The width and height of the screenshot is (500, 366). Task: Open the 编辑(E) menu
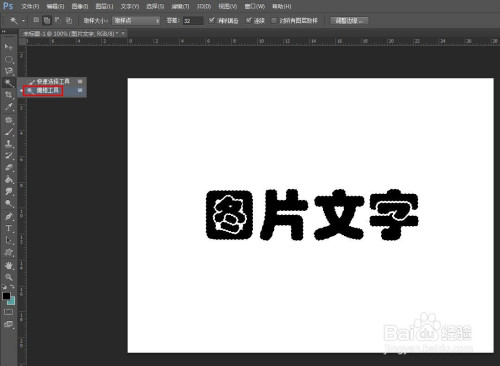point(55,6)
